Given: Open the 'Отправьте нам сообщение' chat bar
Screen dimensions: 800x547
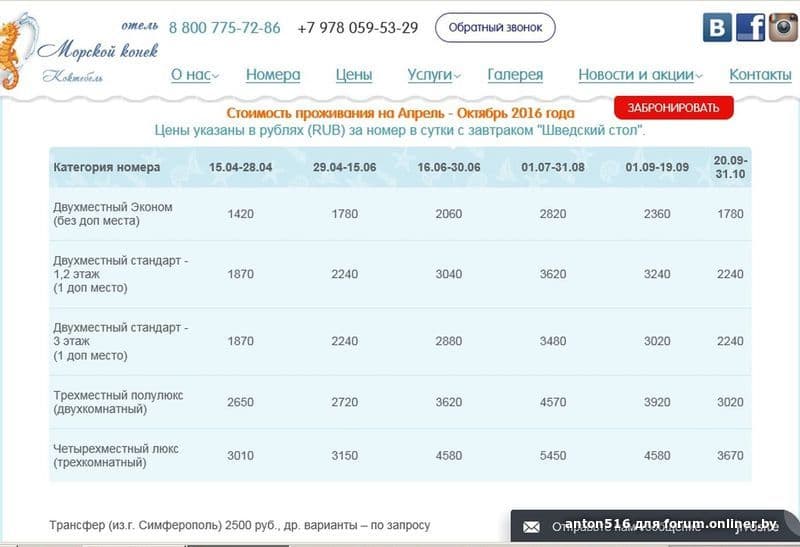Looking at the screenshot, I should coord(655,526).
